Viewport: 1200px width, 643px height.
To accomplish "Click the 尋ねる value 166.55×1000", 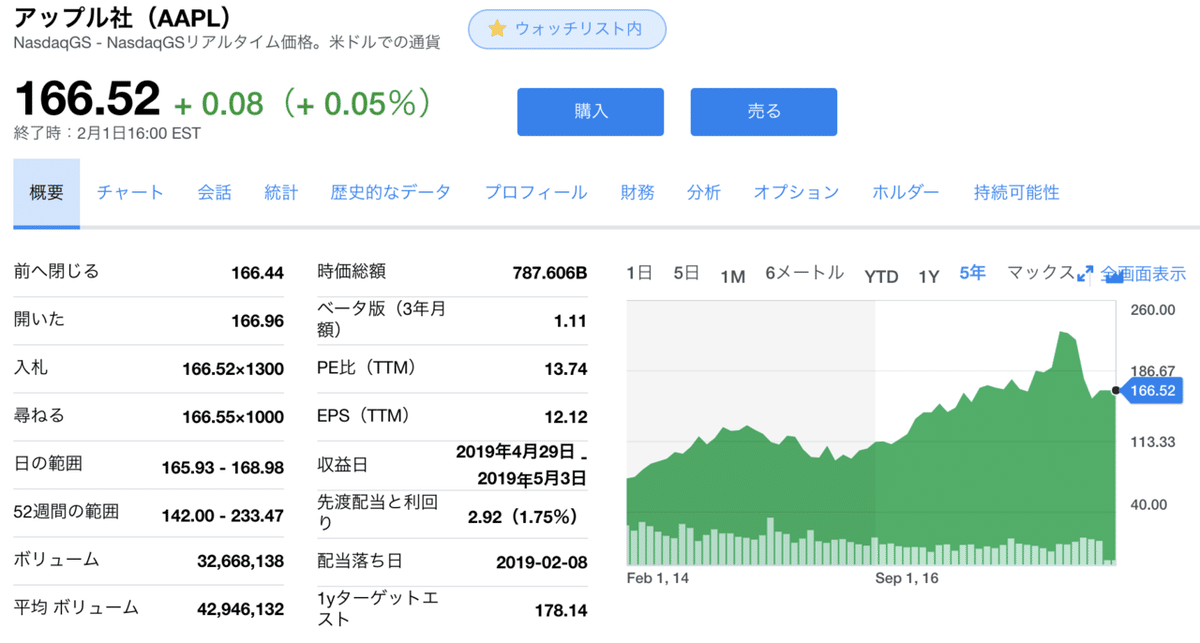I will 233,417.
